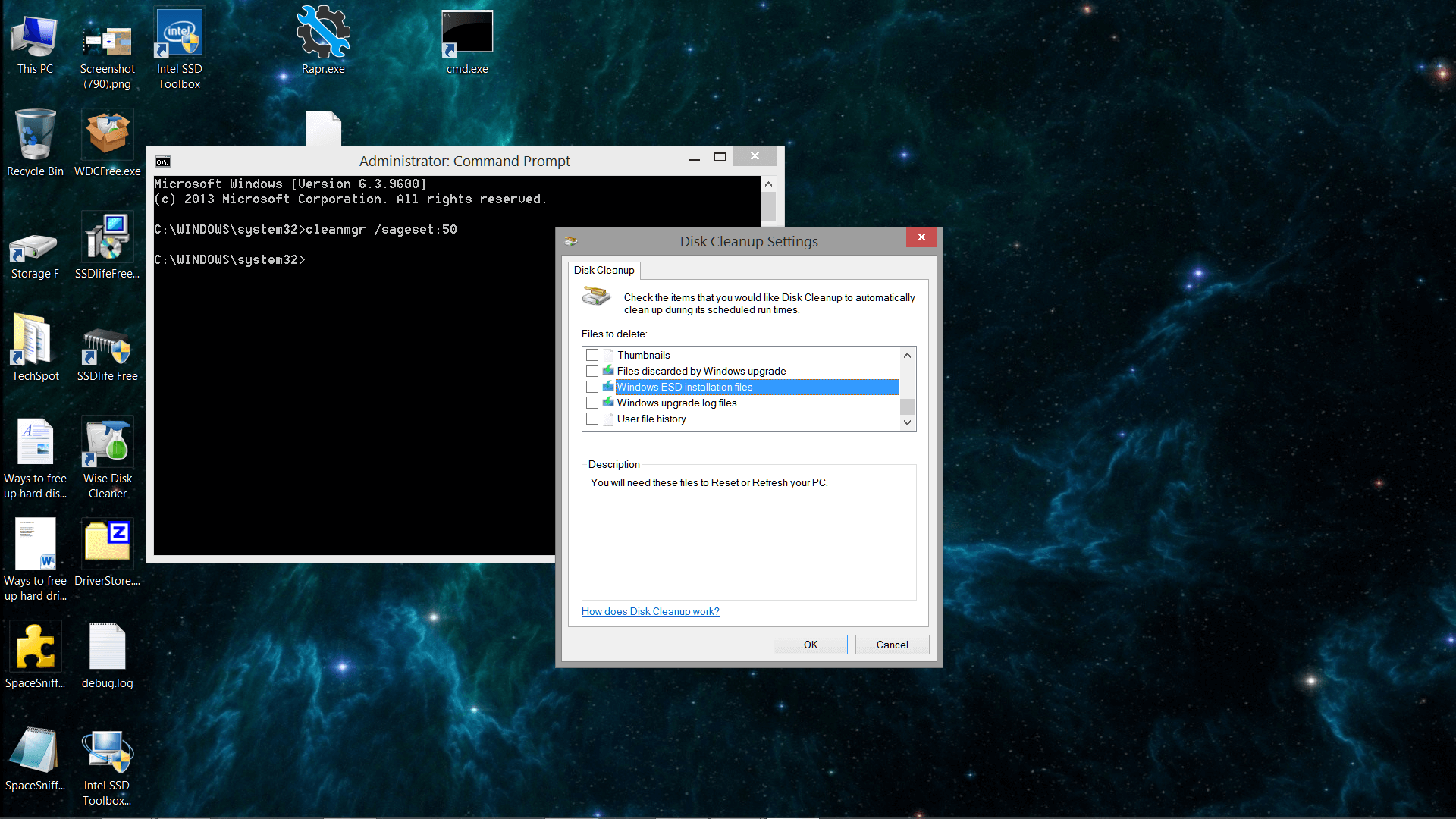This screenshot has height=819, width=1456.
Task: Click OK to confirm Disk Cleanup settings
Action: (810, 644)
